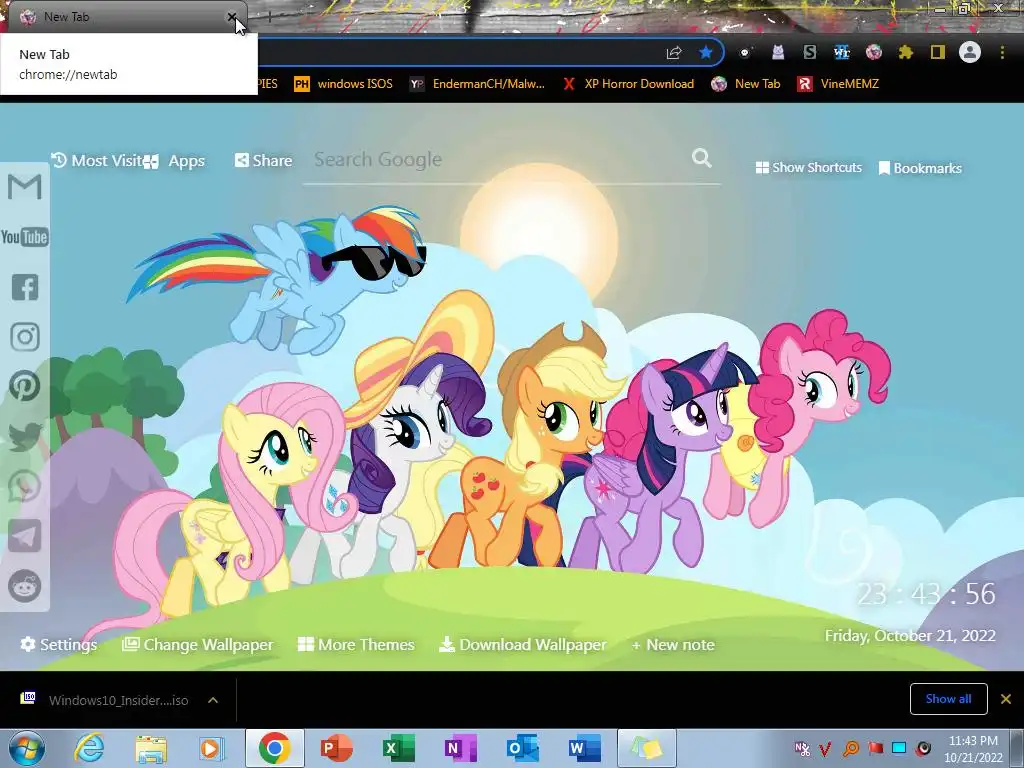Open EndermanCH/Malw... bookmark
Screen dimensions: 1024x768
click(477, 84)
